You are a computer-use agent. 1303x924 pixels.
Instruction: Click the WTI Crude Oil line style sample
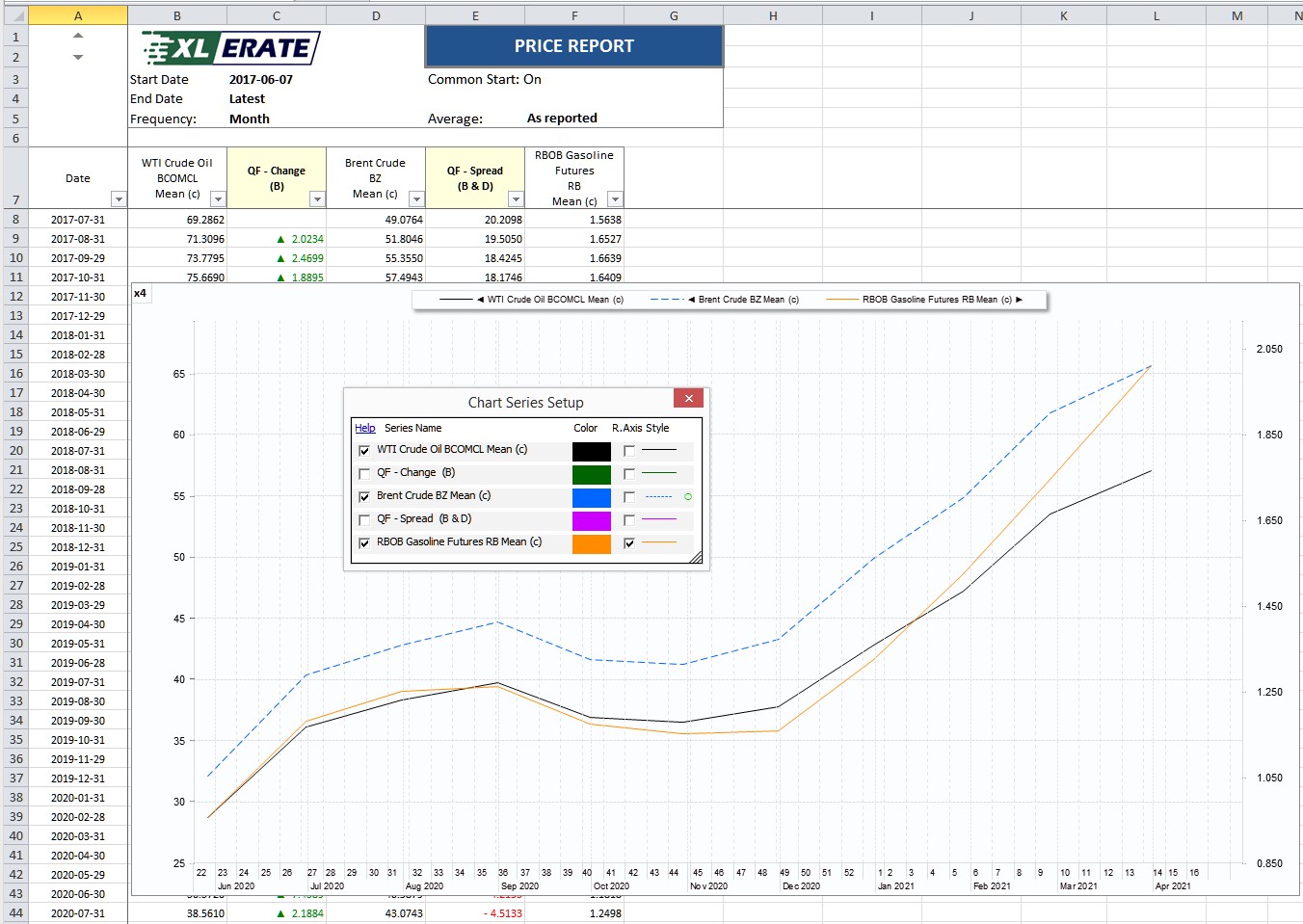658,450
